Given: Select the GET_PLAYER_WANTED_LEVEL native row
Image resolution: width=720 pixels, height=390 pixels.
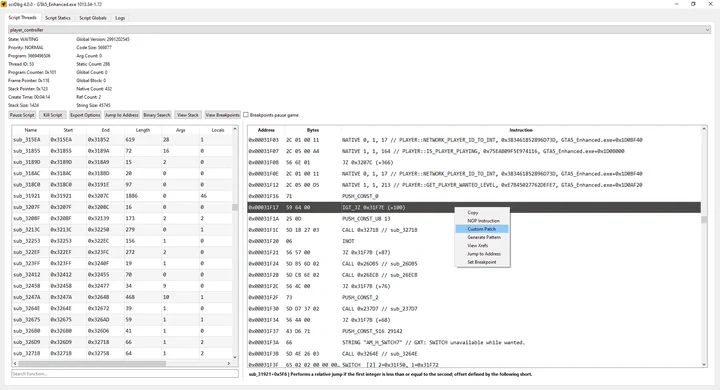Looking at the screenshot, I should (x=474, y=185).
